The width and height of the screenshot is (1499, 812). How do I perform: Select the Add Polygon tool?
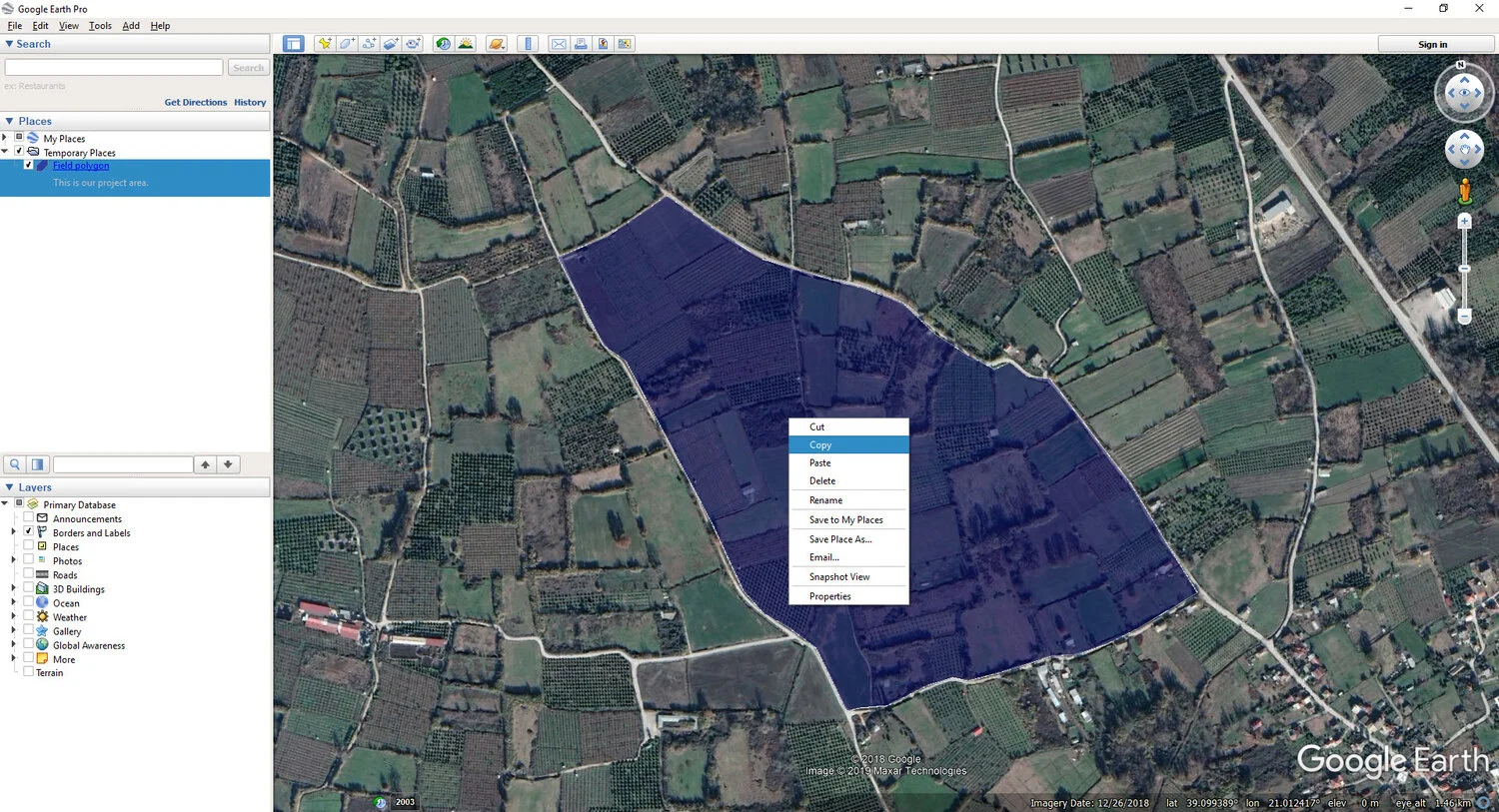coord(346,44)
